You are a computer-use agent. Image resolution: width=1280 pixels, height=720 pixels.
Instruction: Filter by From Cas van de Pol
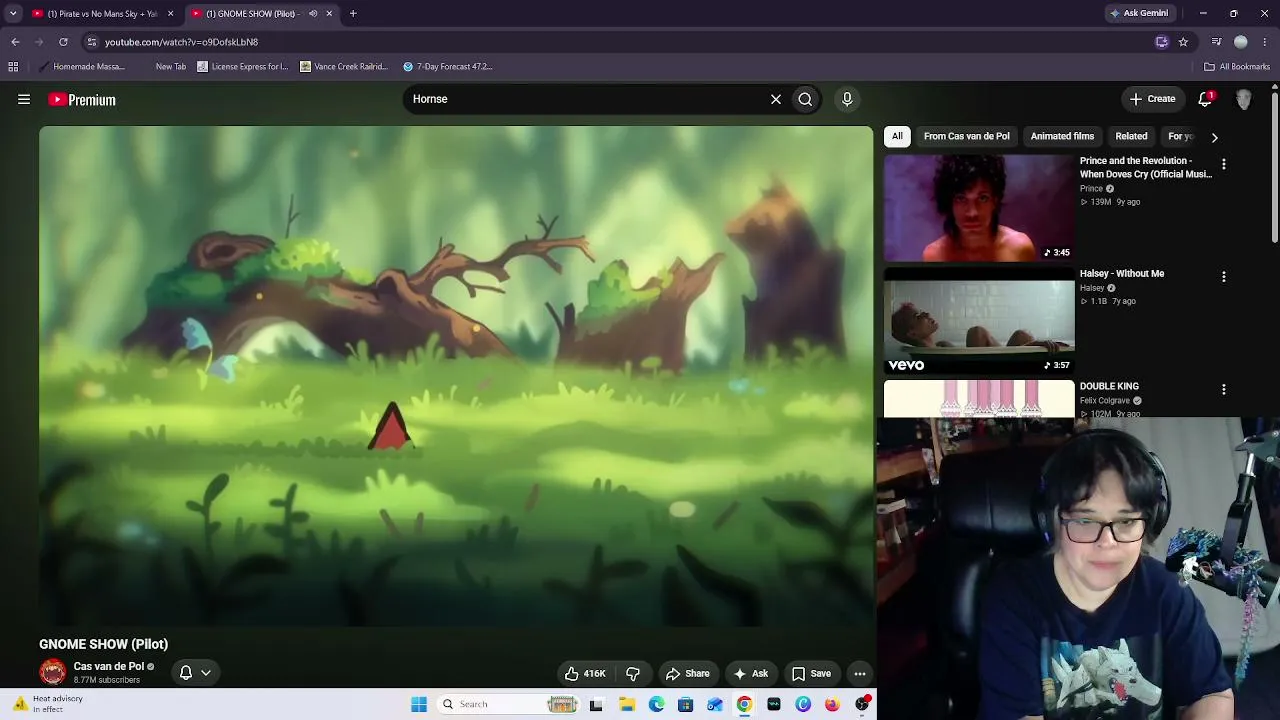966,136
